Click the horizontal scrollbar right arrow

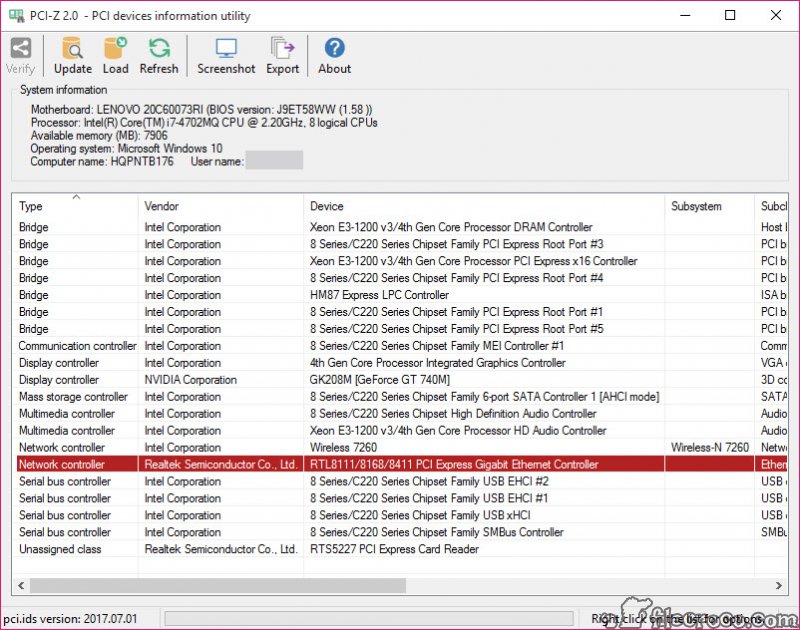(779, 585)
